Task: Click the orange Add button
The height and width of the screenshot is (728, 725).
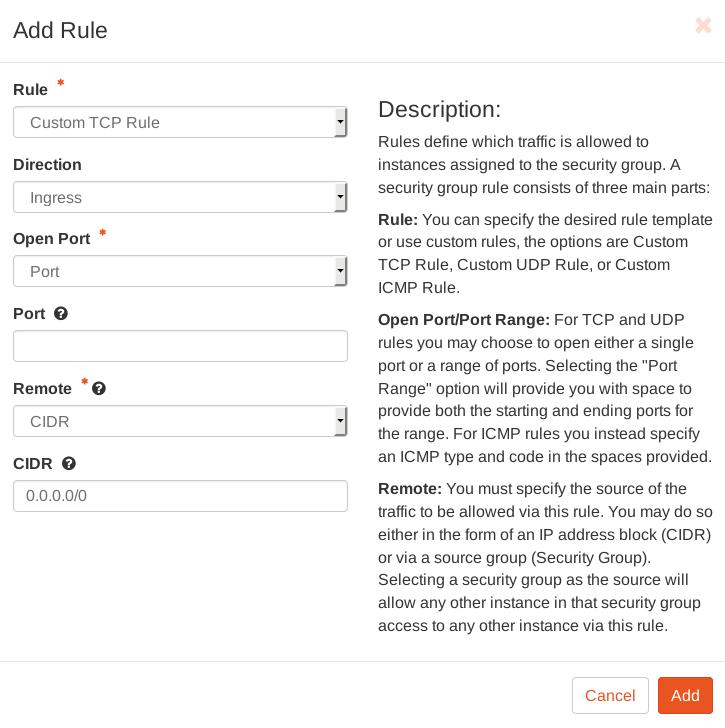Action: (x=685, y=696)
